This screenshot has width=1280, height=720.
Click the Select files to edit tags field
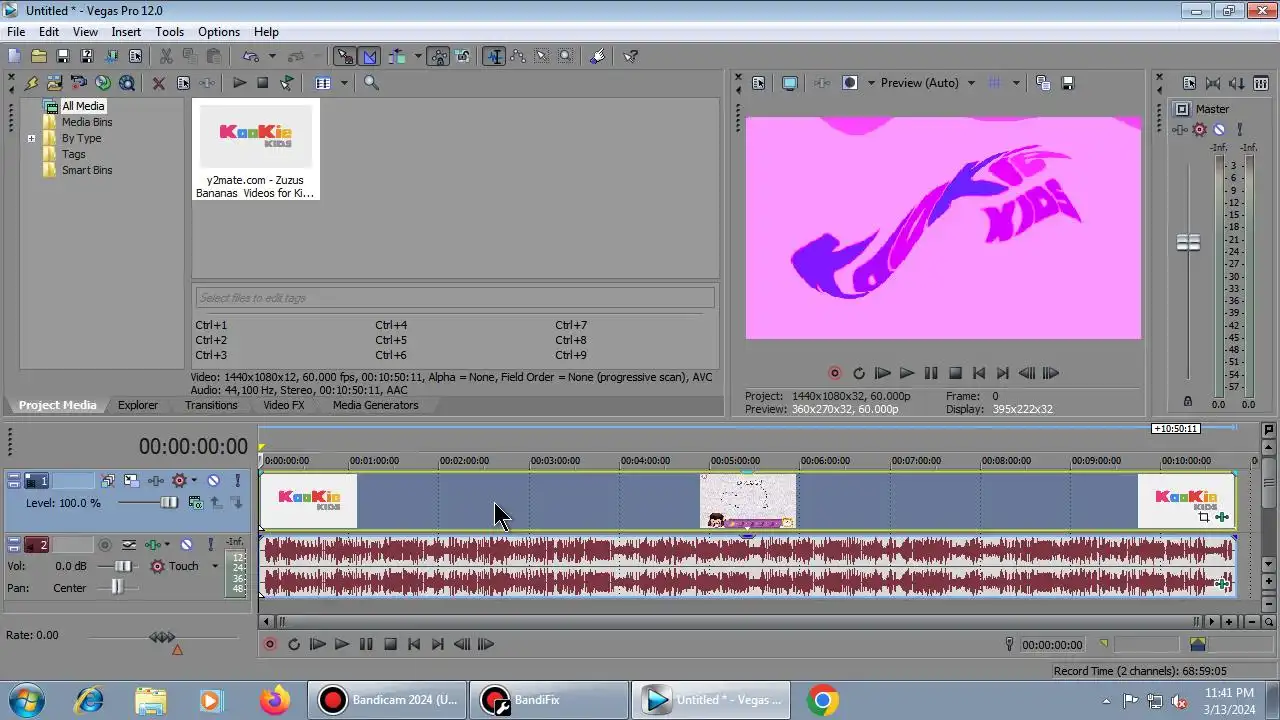(455, 298)
